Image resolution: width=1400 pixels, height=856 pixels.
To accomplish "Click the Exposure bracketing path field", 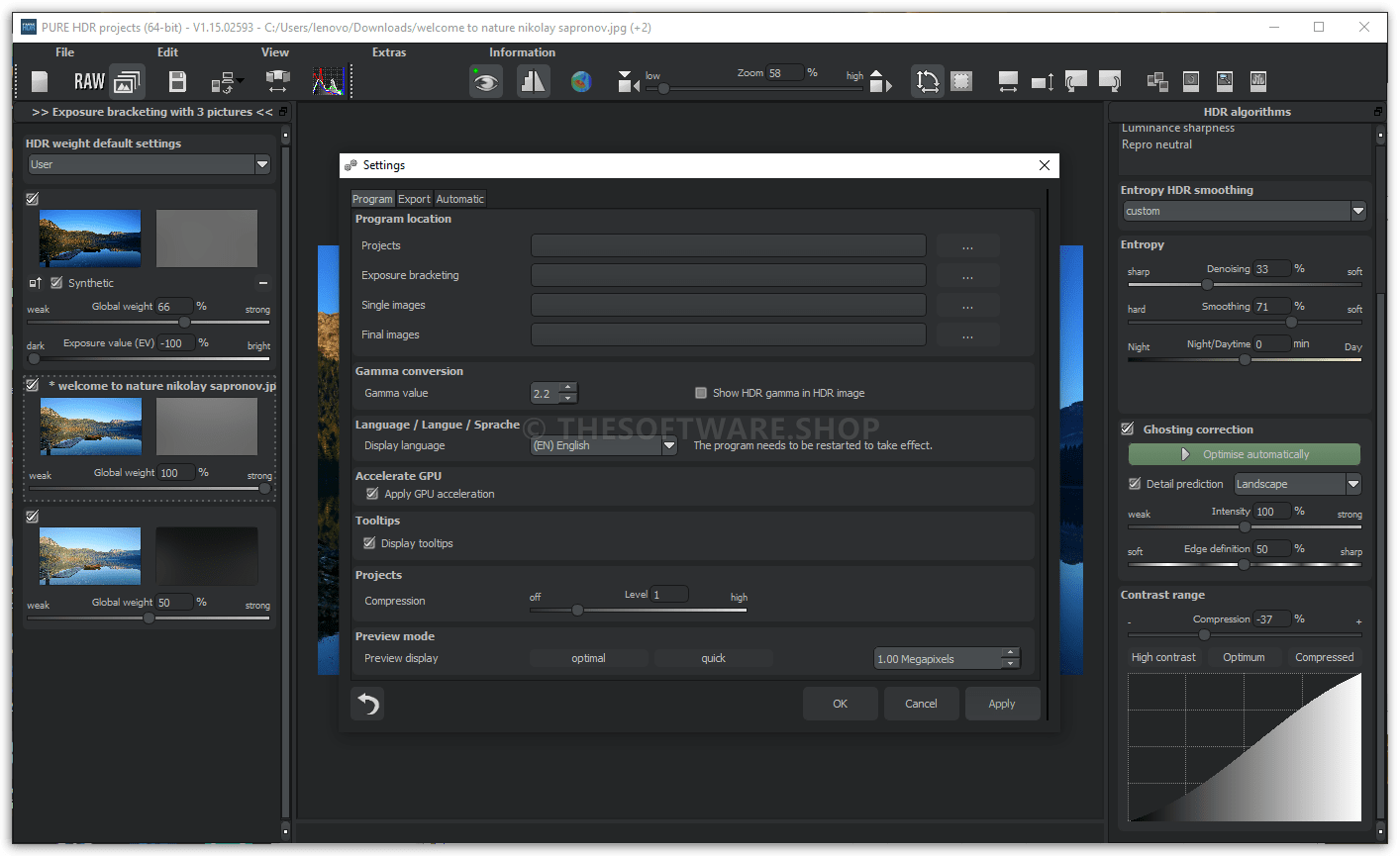I will click(729, 275).
